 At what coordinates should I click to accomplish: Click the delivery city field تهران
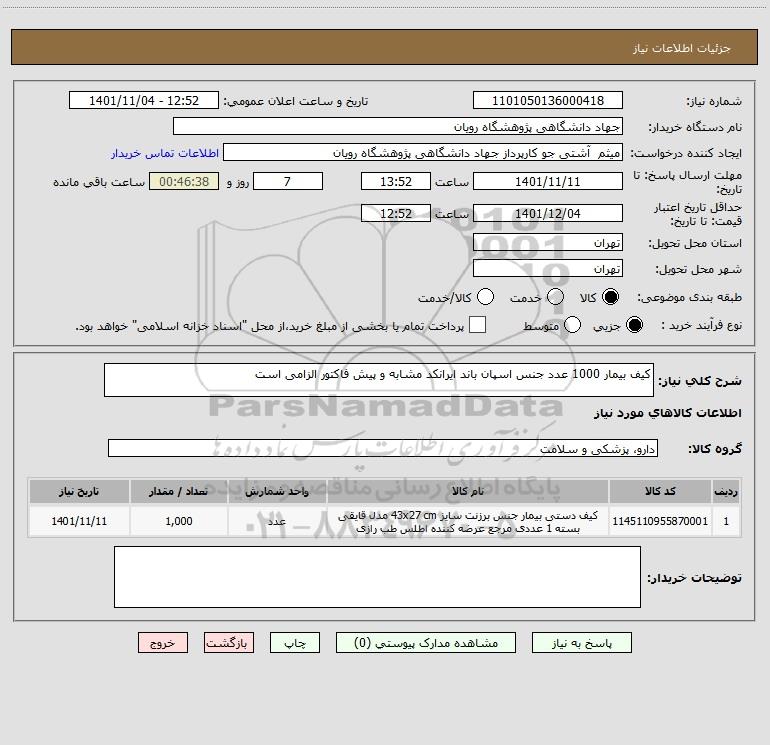[x=548, y=269]
